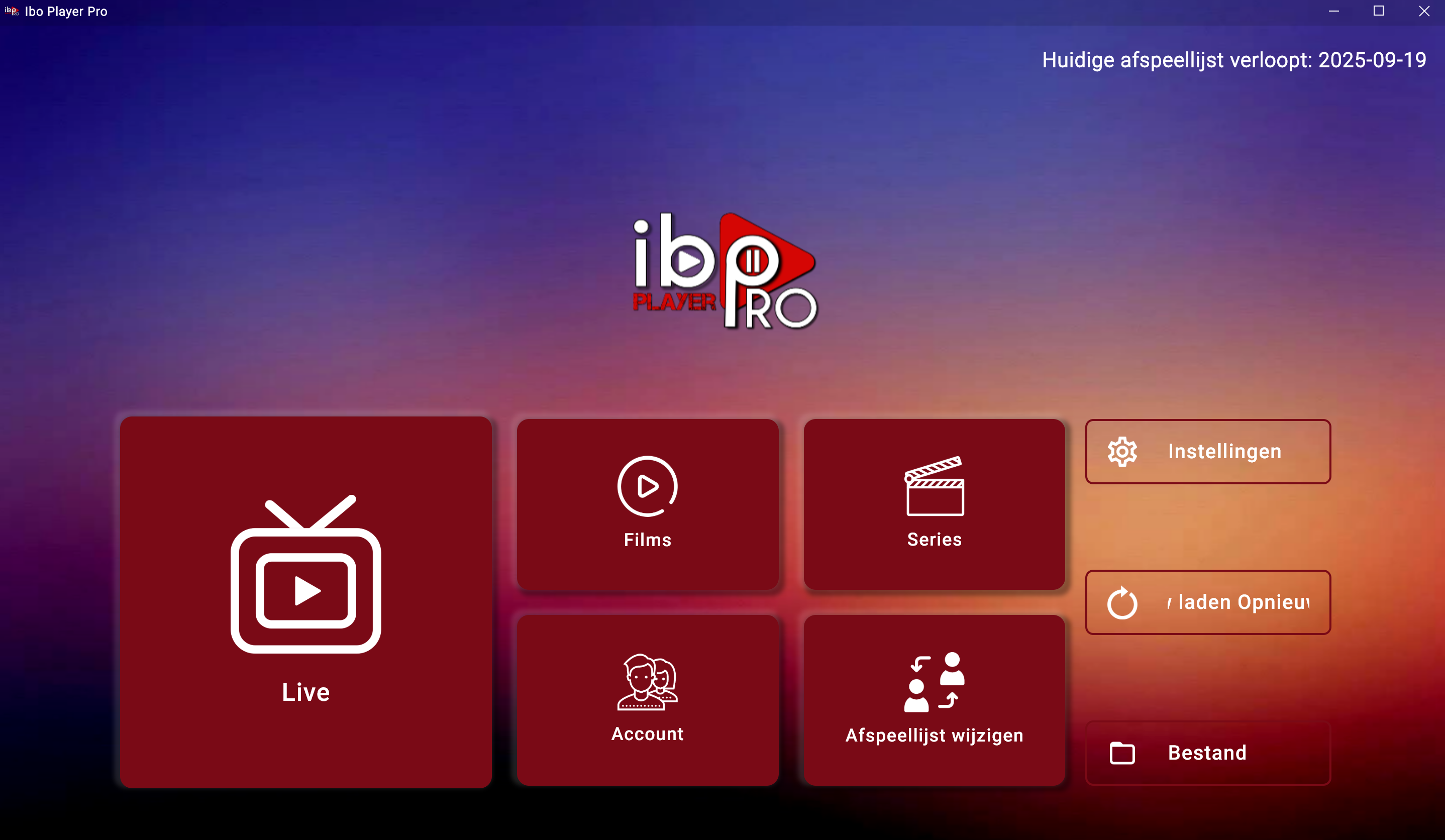Click the "Live" label text
Screen dimensions: 1445x840
tap(305, 692)
